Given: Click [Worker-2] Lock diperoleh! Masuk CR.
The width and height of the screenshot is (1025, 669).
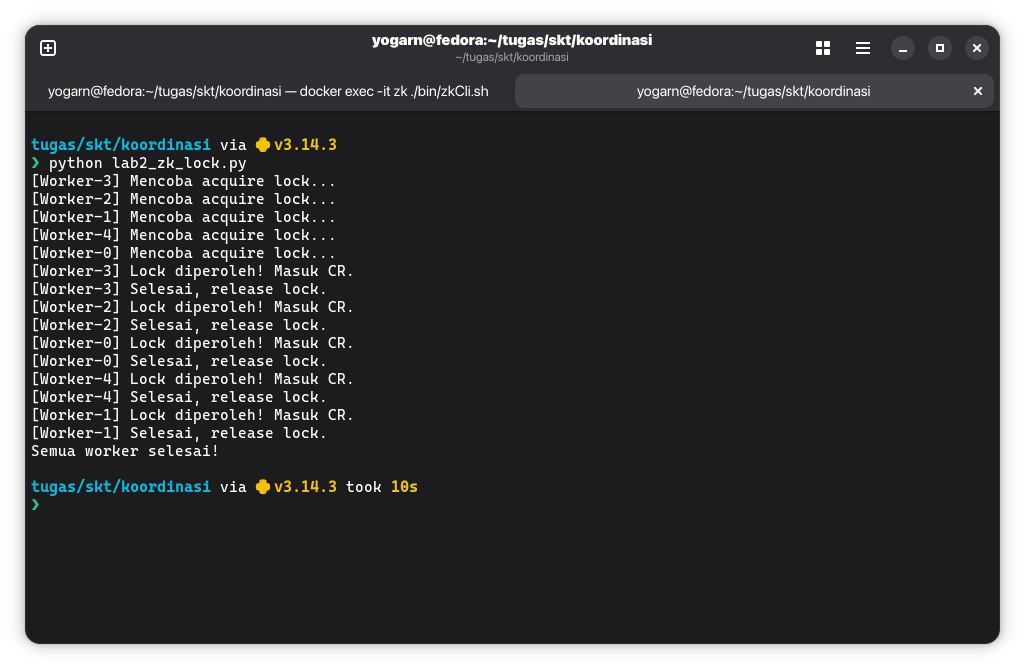Looking at the screenshot, I should [x=192, y=307].
